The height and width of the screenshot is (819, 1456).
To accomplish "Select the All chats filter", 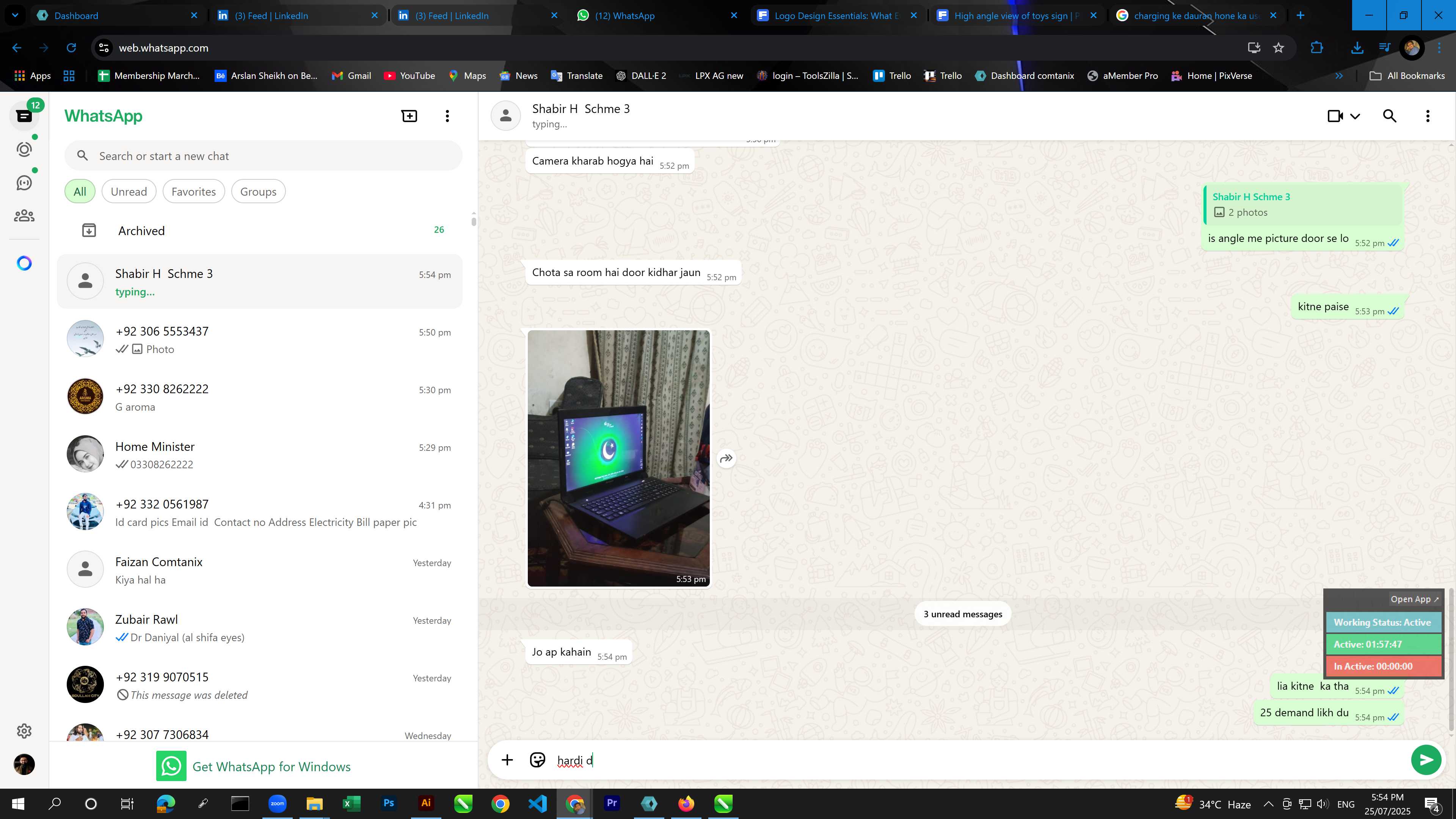I will 80,191.
